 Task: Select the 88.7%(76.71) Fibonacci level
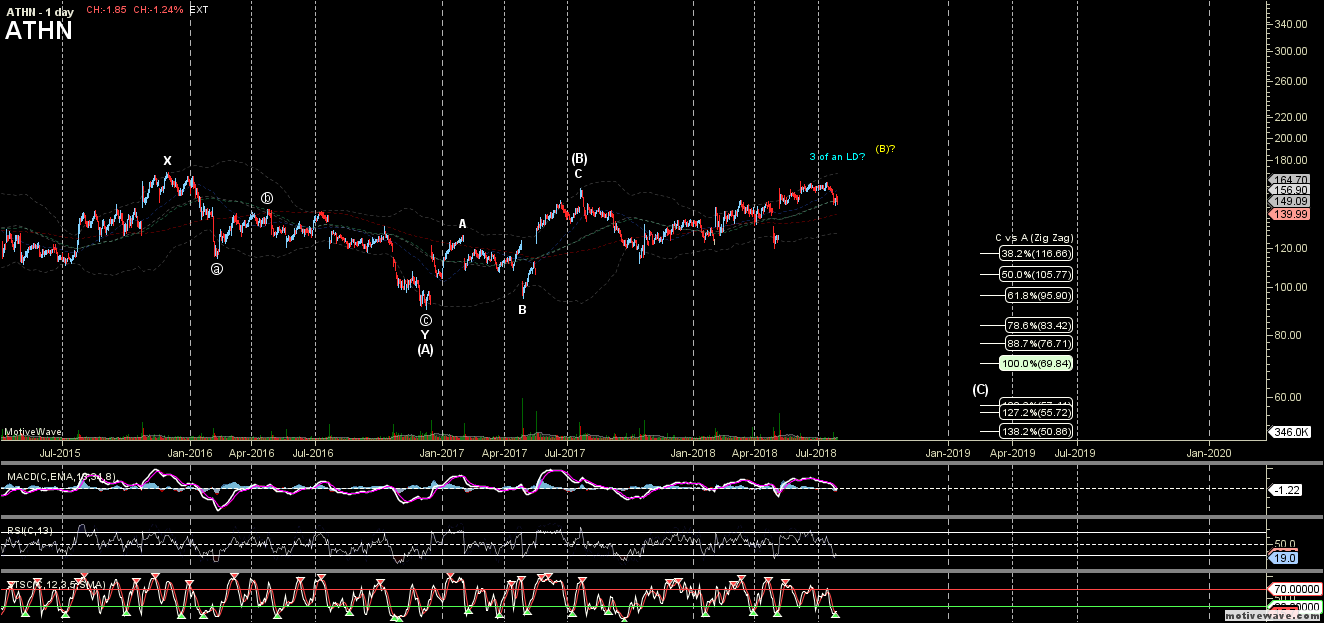pyautogui.click(x=1039, y=343)
